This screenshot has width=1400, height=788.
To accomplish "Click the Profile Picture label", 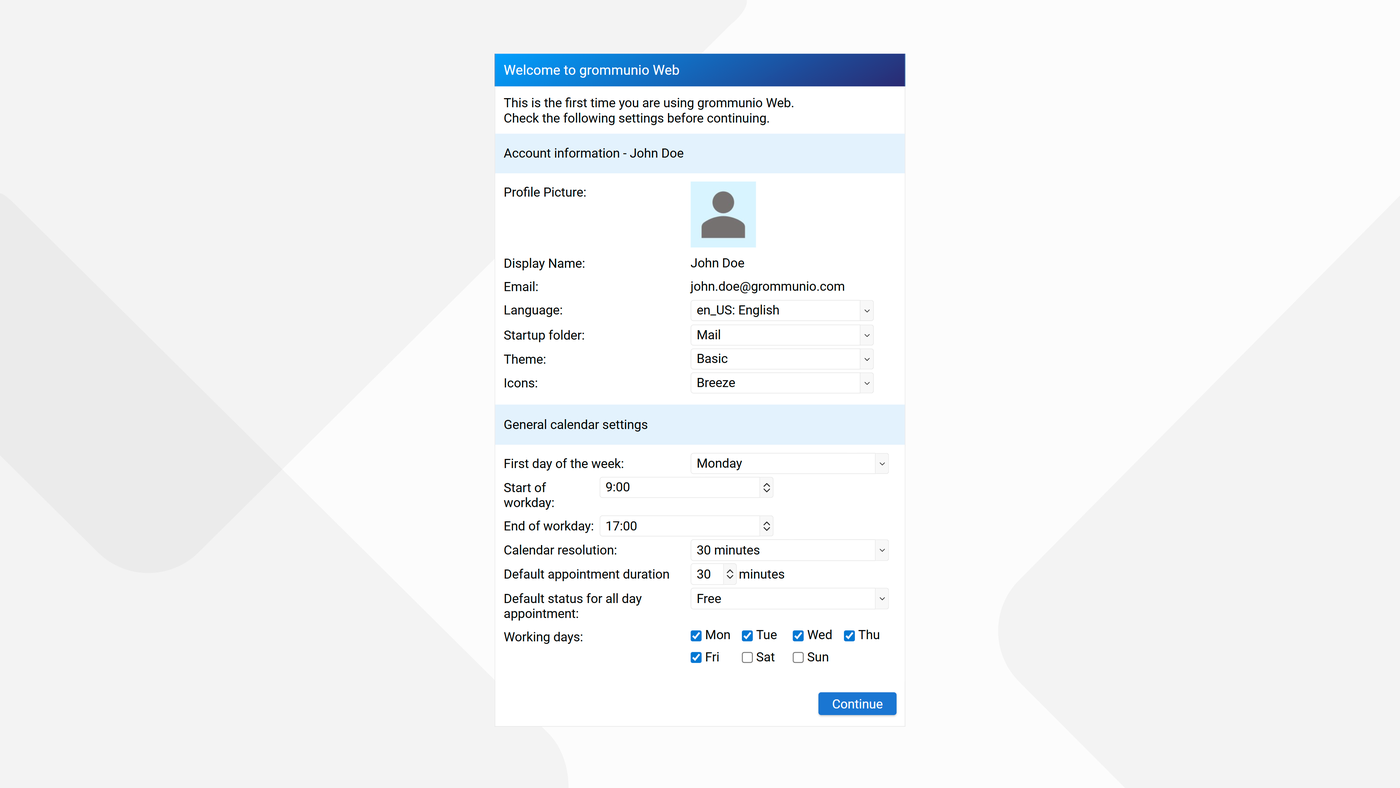I will click(545, 192).
